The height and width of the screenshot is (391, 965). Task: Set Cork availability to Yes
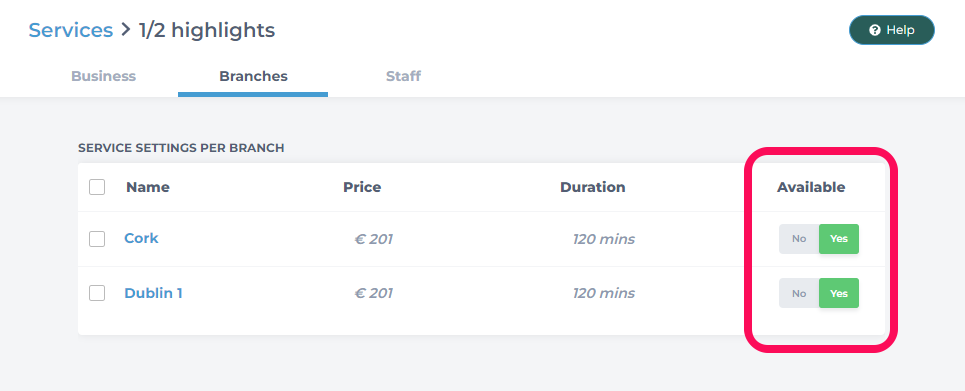click(839, 239)
